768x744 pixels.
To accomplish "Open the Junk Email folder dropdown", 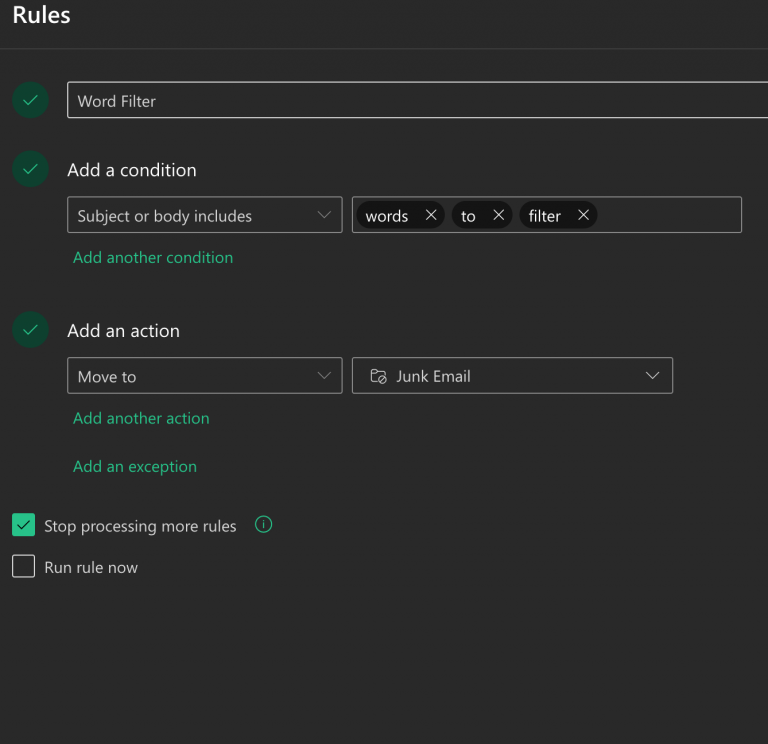I will (x=512, y=376).
